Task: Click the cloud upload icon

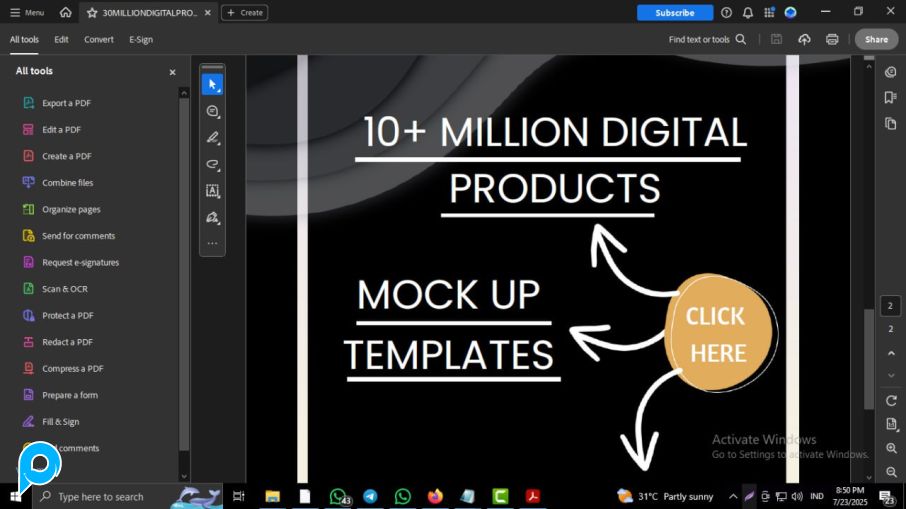Action: [804, 39]
